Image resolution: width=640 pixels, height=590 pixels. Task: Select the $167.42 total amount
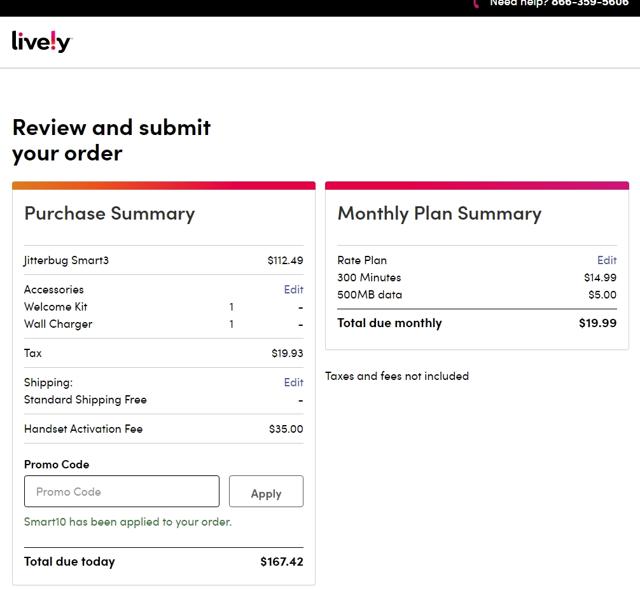click(x=282, y=562)
